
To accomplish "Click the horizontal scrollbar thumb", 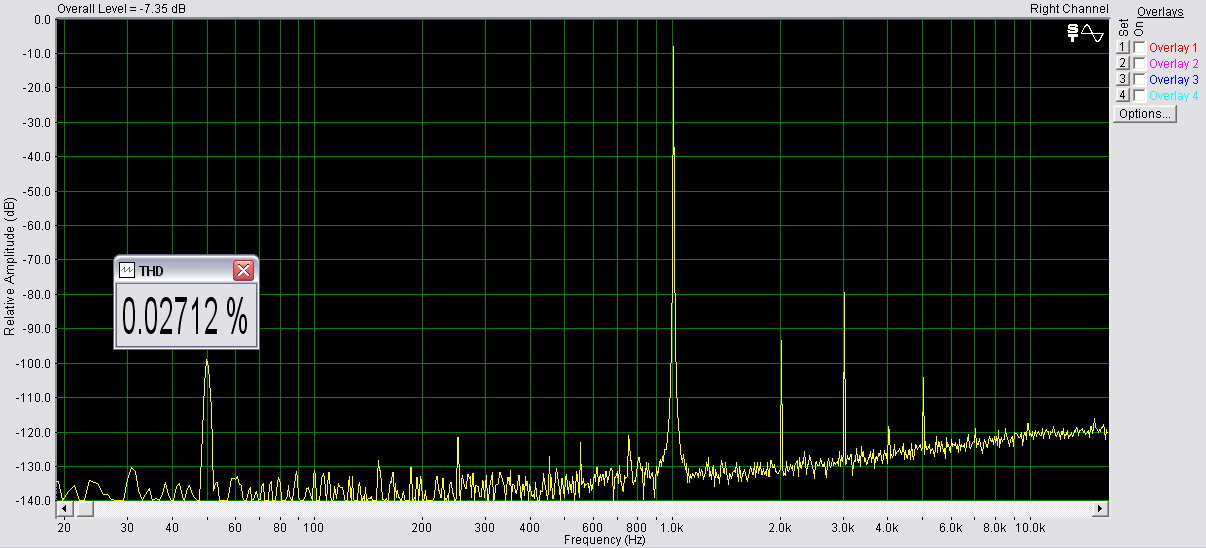I will [84, 509].
